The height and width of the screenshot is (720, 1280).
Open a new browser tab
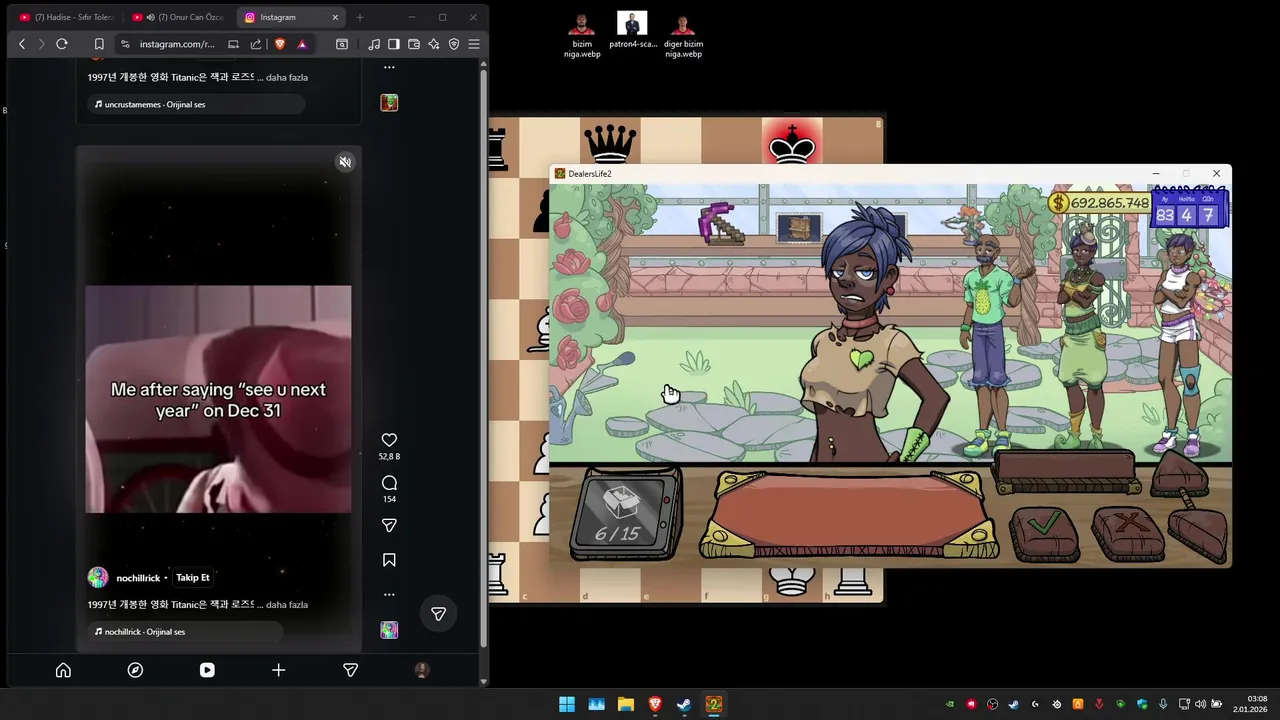tap(360, 17)
